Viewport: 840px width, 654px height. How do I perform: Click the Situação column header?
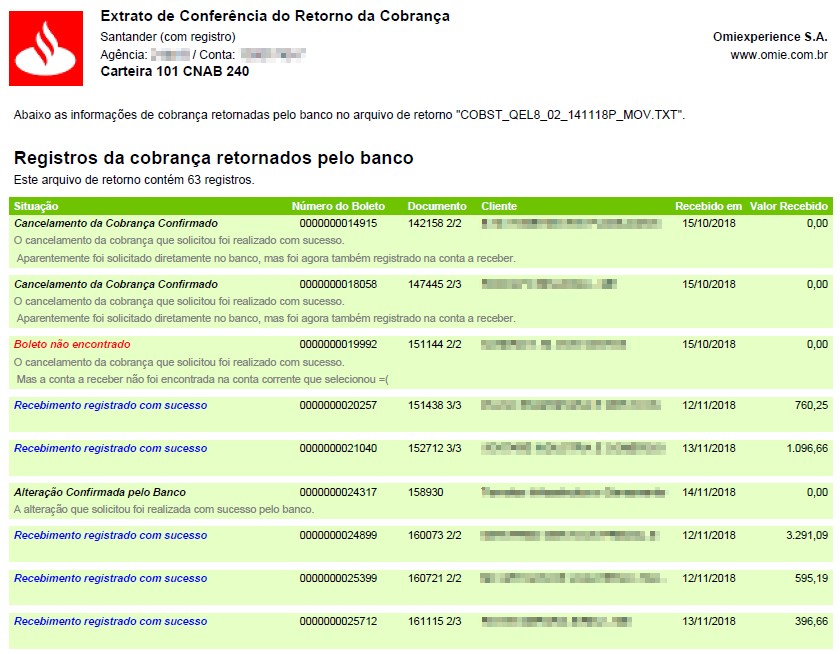pyautogui.click(x=36, y=206)
